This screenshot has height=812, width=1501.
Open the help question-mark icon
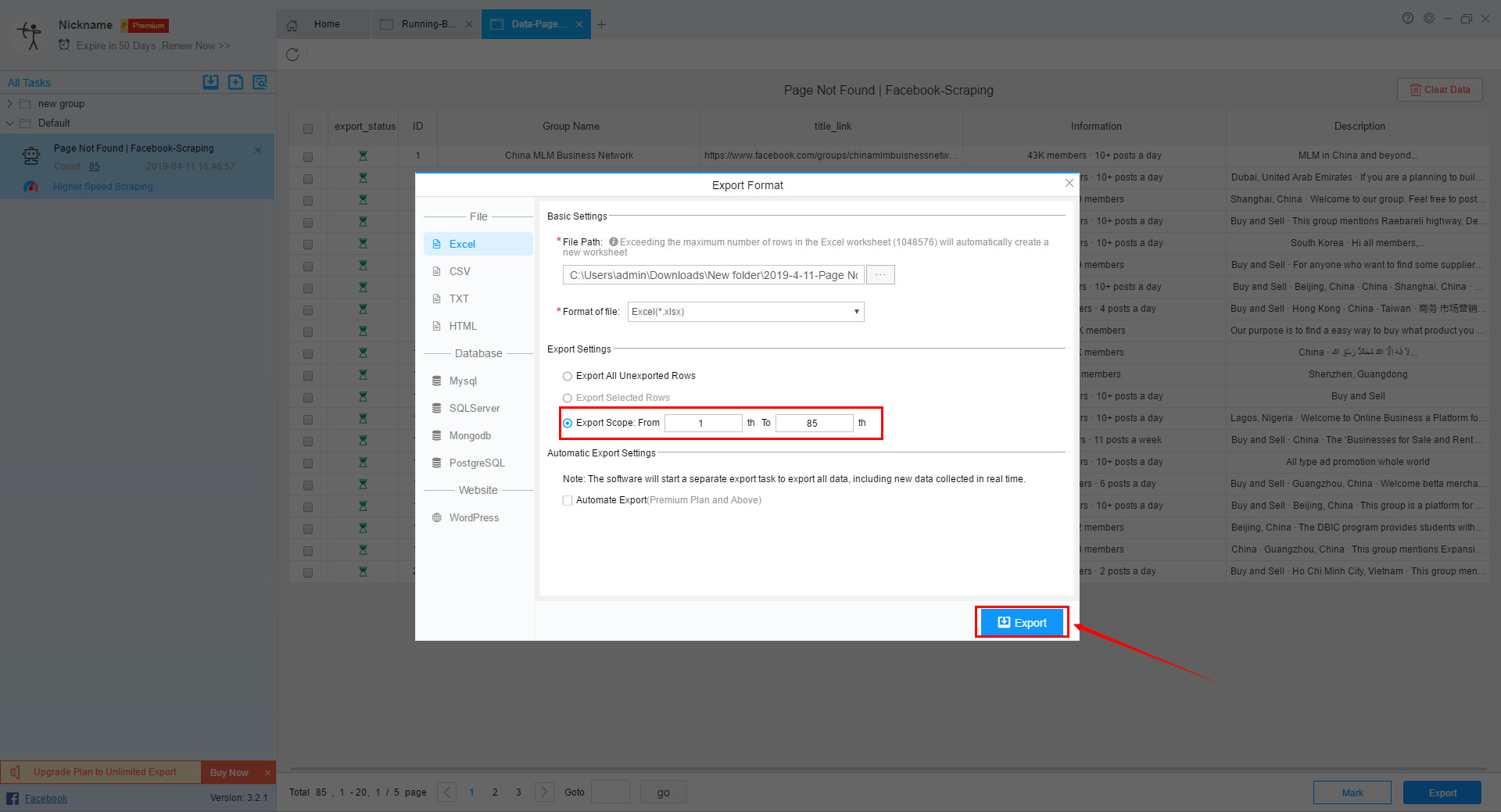tap(1408, 18)
